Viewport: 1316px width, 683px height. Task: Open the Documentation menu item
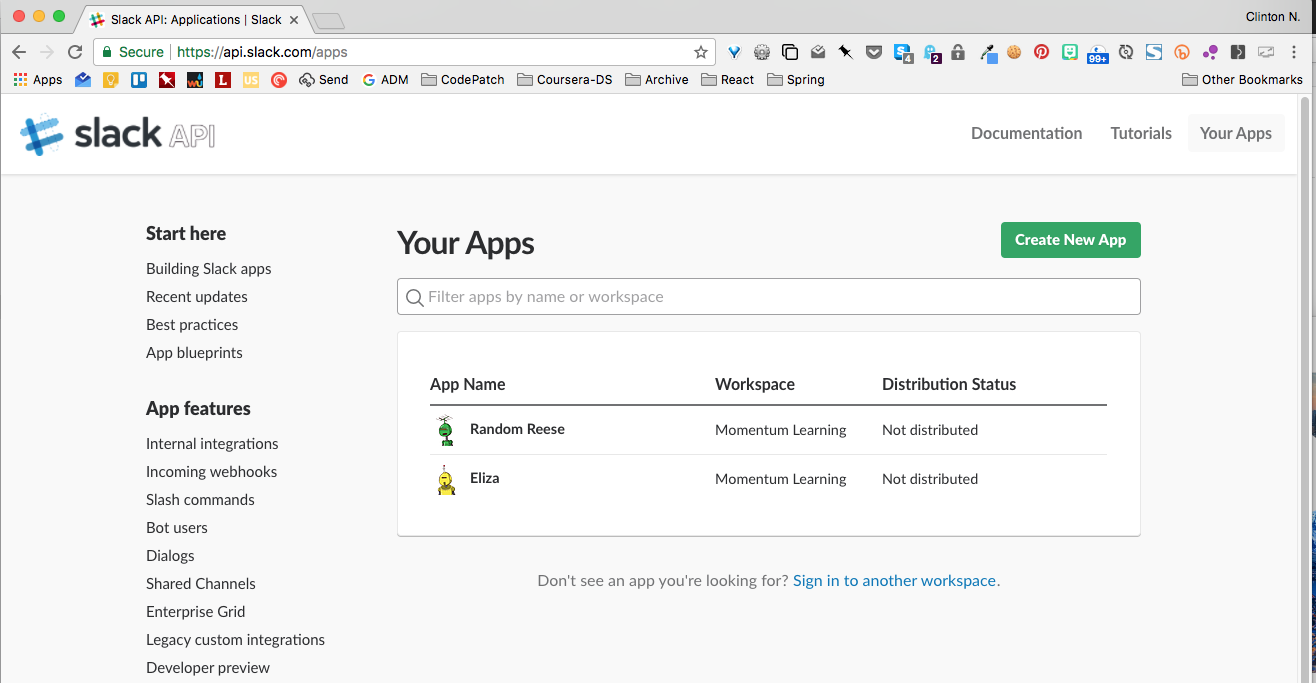pyautogui.click(x=1026, y=132)
